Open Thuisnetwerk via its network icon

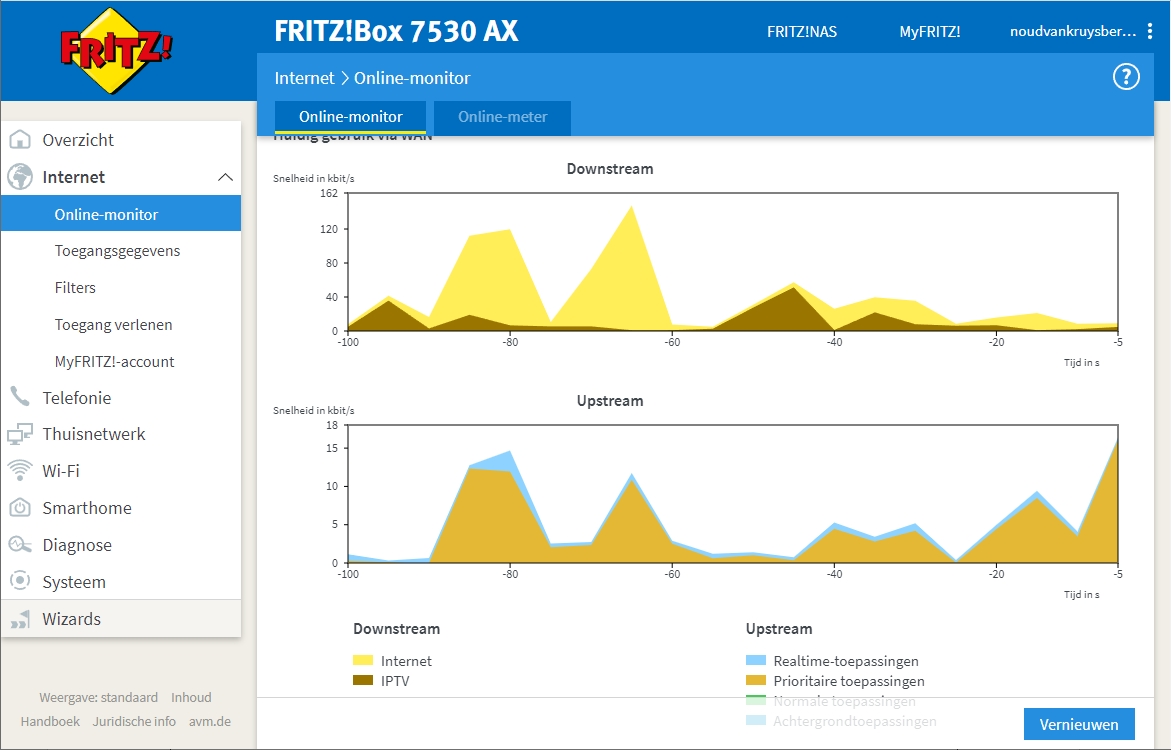click(20, 434)
